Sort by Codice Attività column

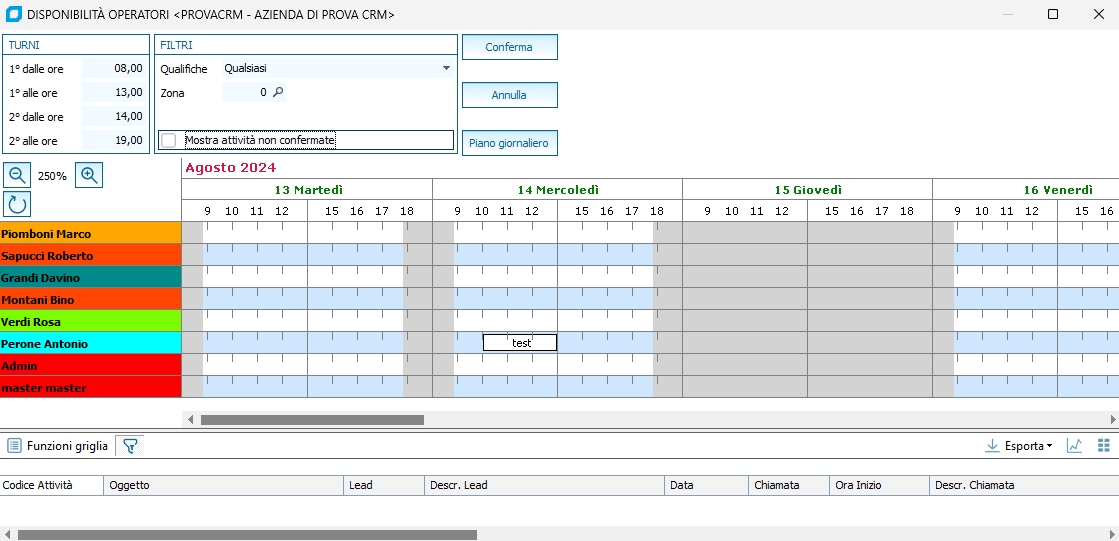52,485
